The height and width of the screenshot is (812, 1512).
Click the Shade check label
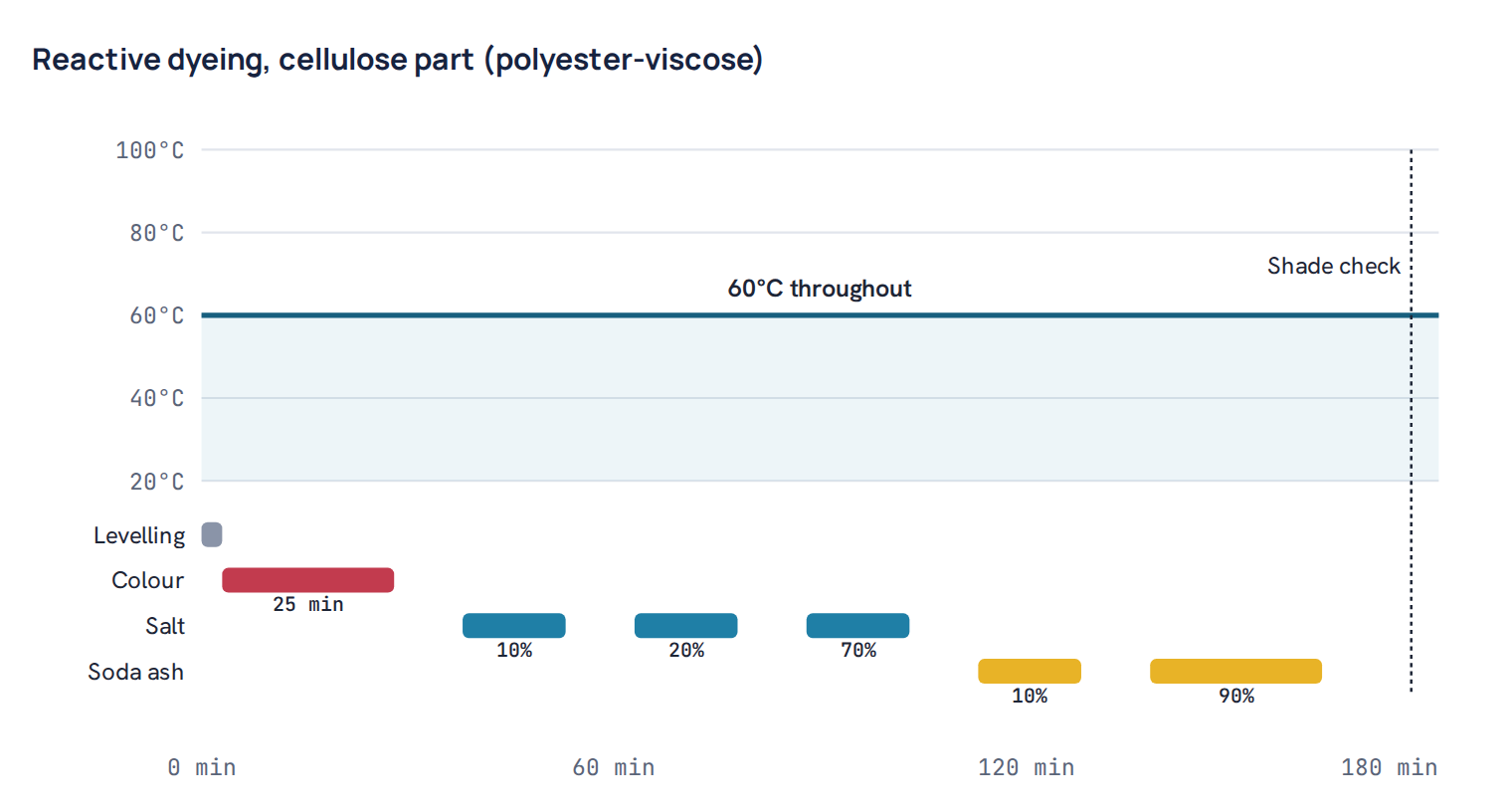coord(1333,266)
